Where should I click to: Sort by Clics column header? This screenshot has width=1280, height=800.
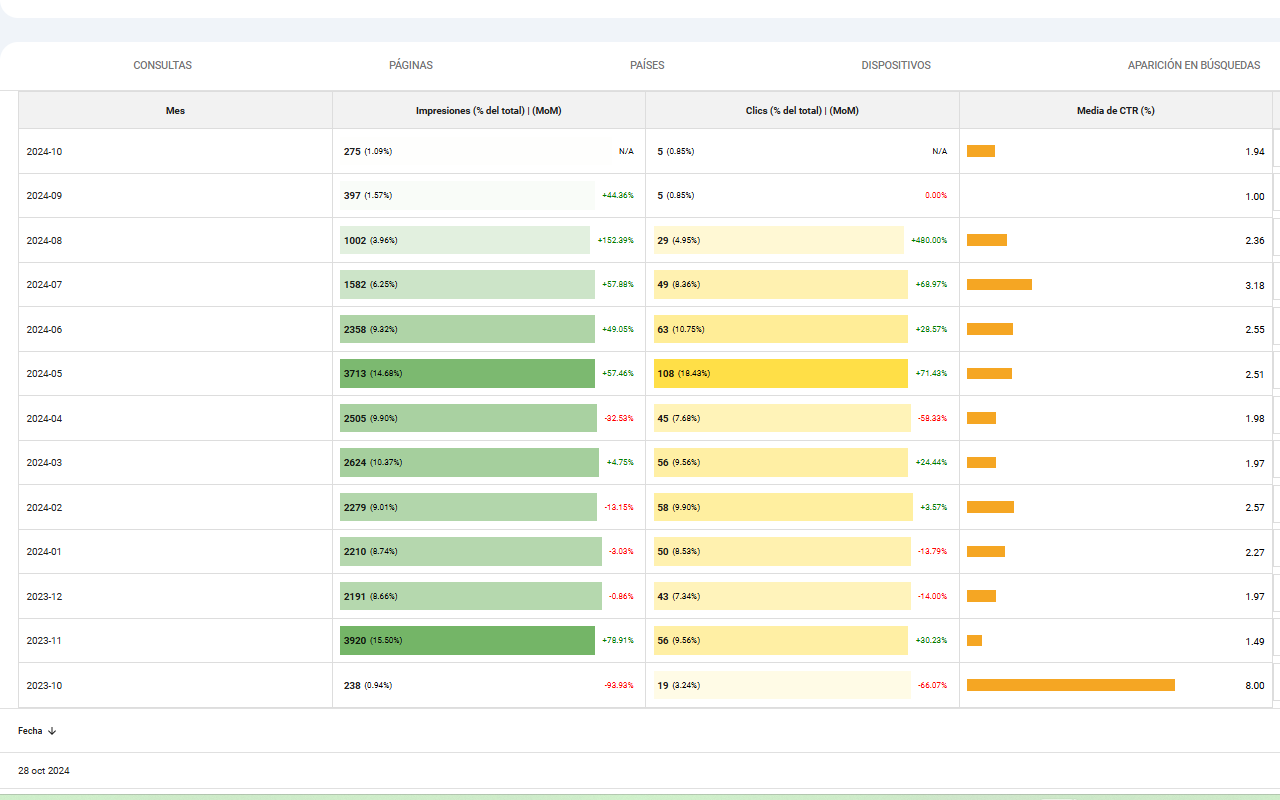click(802, 111)
